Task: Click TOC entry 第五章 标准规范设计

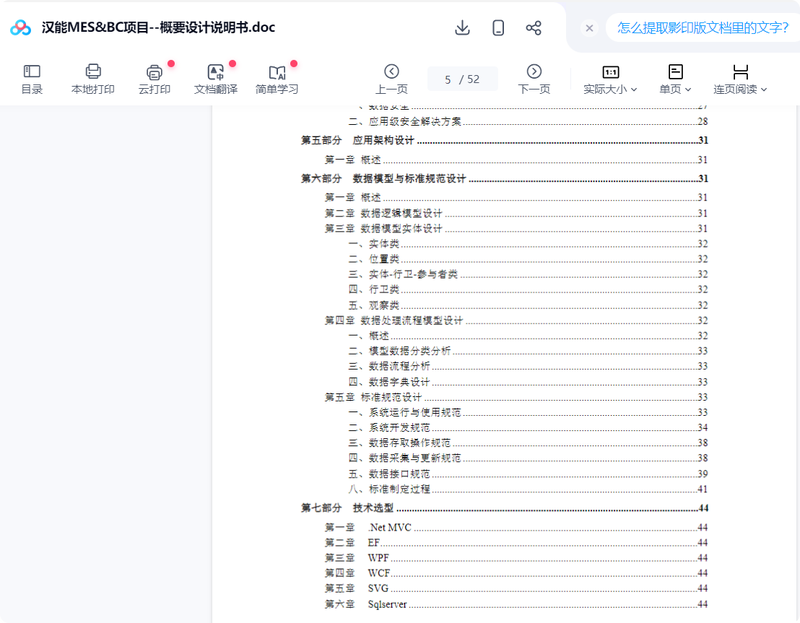Action: coord(516,397)
